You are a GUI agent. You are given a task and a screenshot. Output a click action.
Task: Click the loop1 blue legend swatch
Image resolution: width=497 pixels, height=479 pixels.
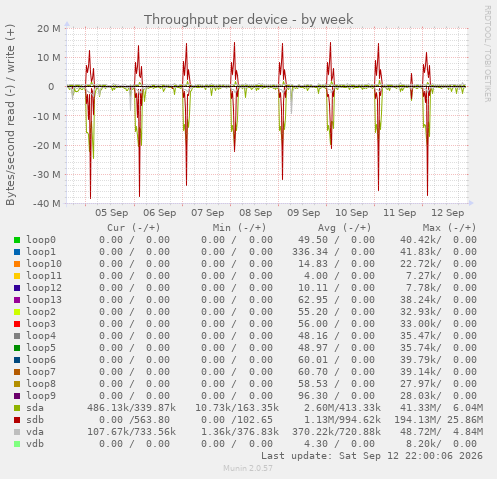[x=17, y=252]
